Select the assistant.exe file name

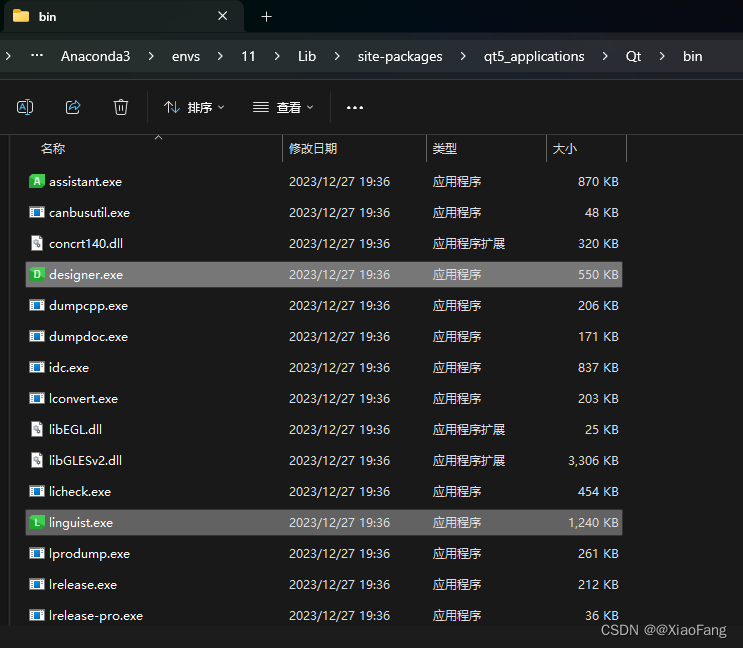tap(85, 182)
